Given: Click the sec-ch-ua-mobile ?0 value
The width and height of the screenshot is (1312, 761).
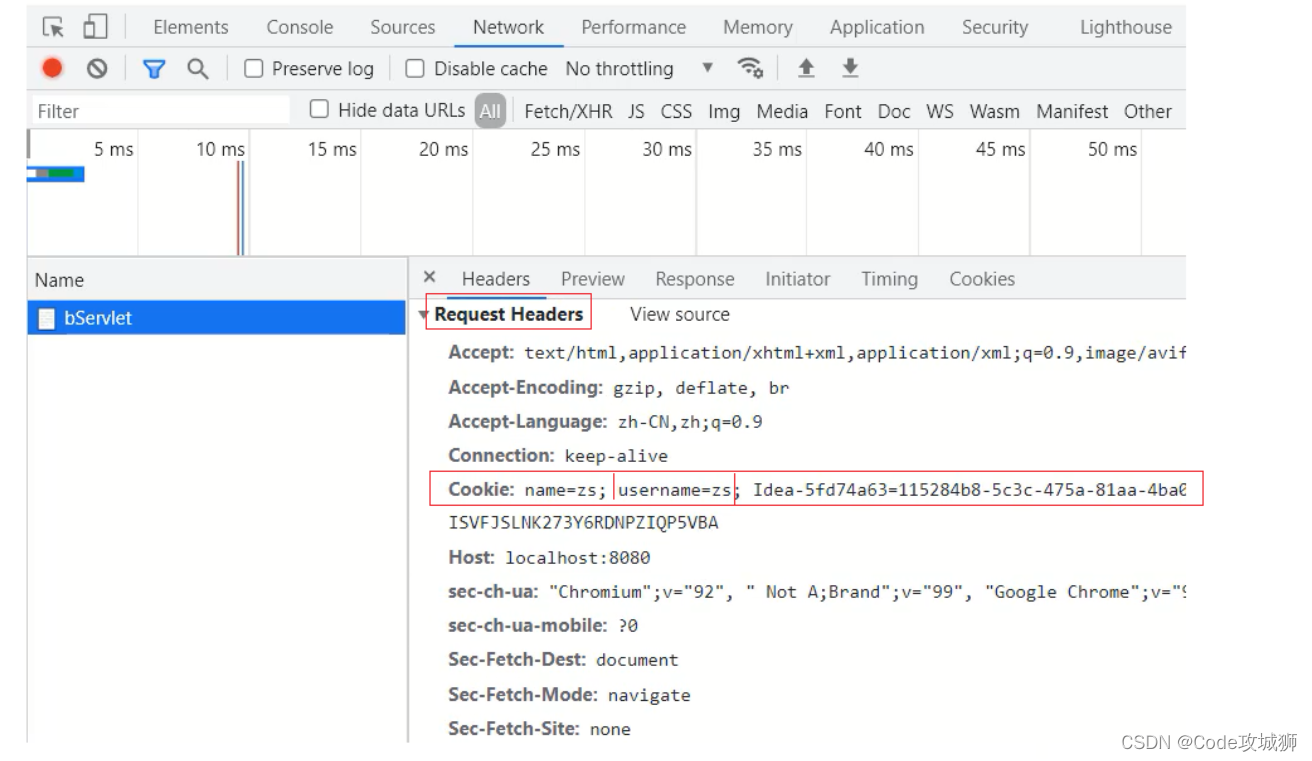Looking at the screenshot, I should coord(628,626).
